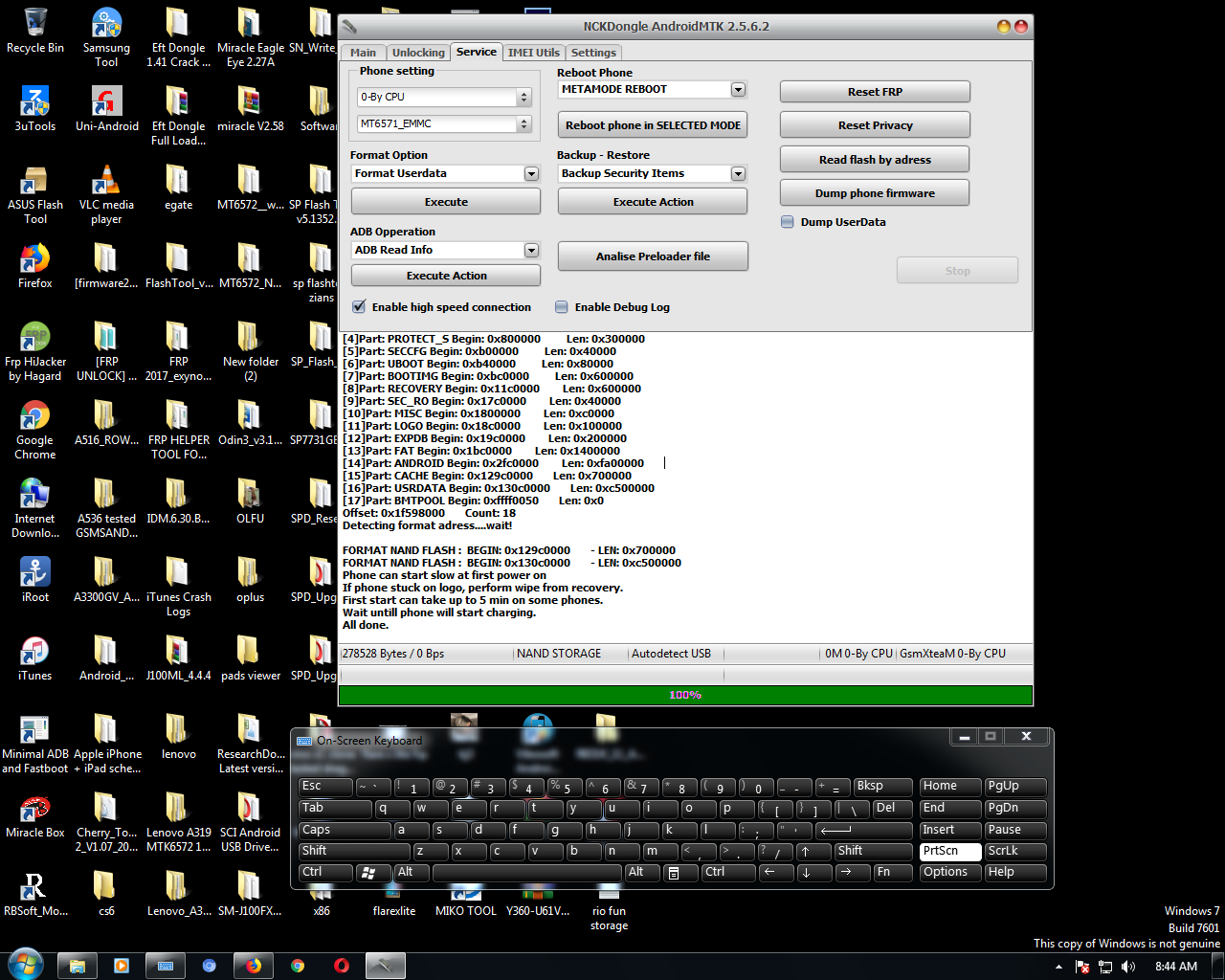Click the green 100% progress bar
This screenshot has width=1225, height=980.
685,695
